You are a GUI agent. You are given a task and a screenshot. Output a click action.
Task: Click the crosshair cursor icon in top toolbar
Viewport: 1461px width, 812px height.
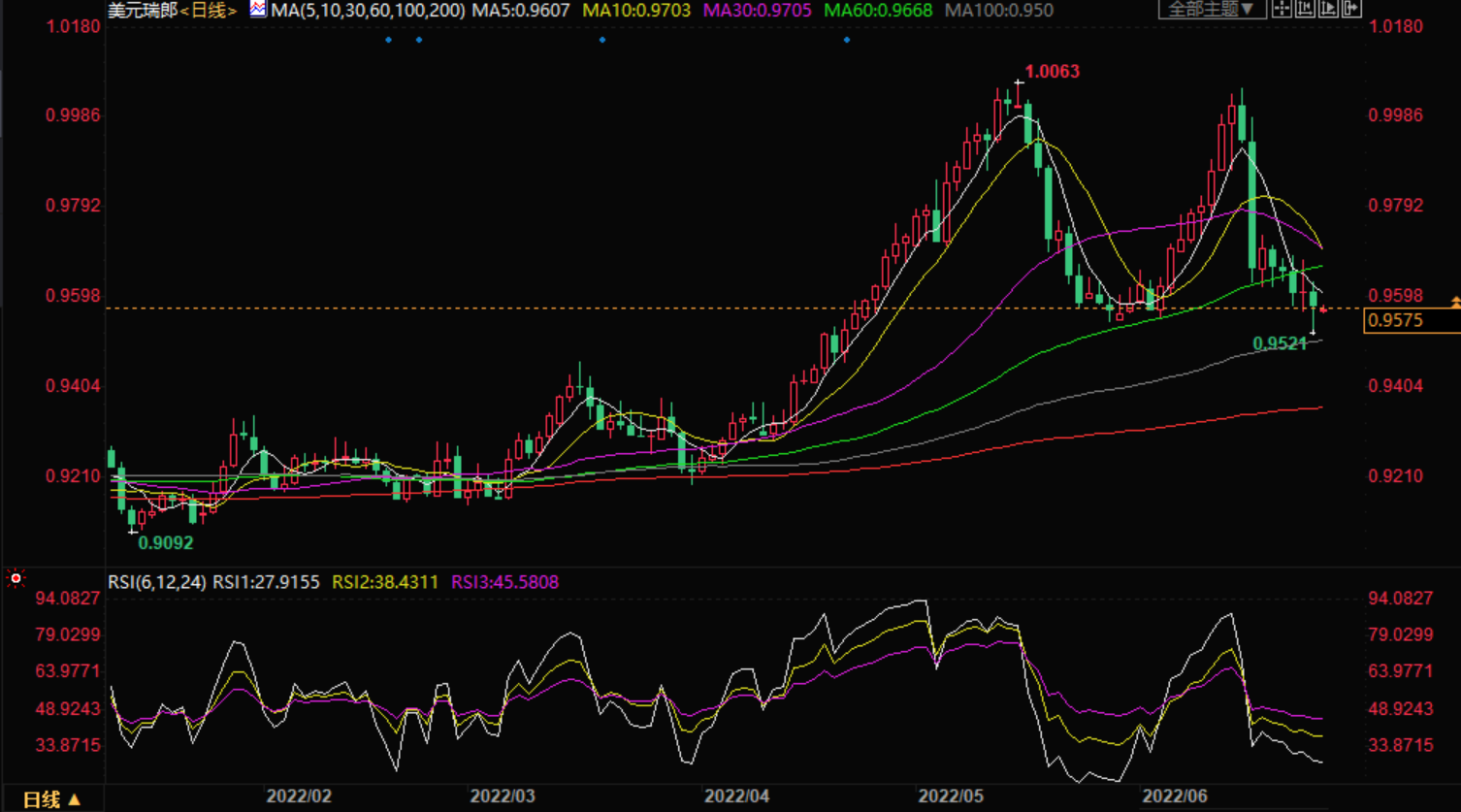[1282, 10]
